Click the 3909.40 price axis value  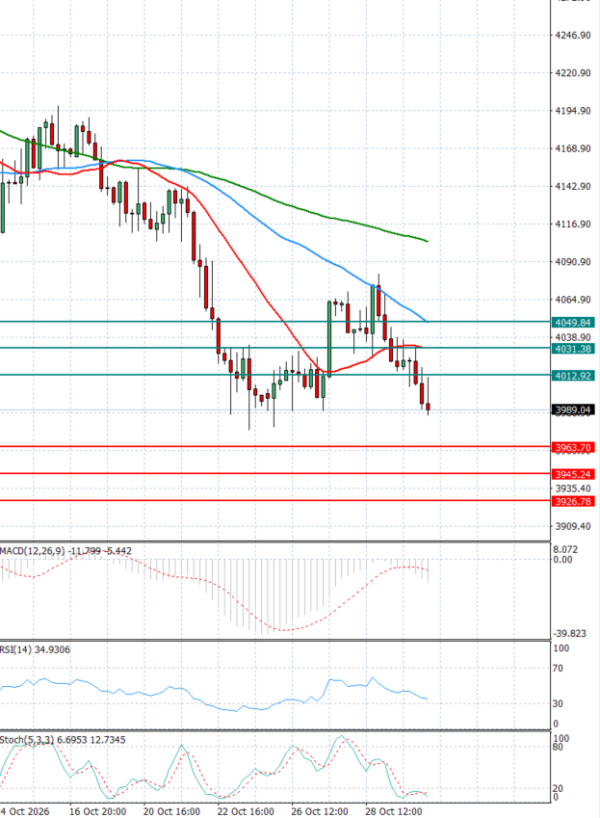pos(573,526)
